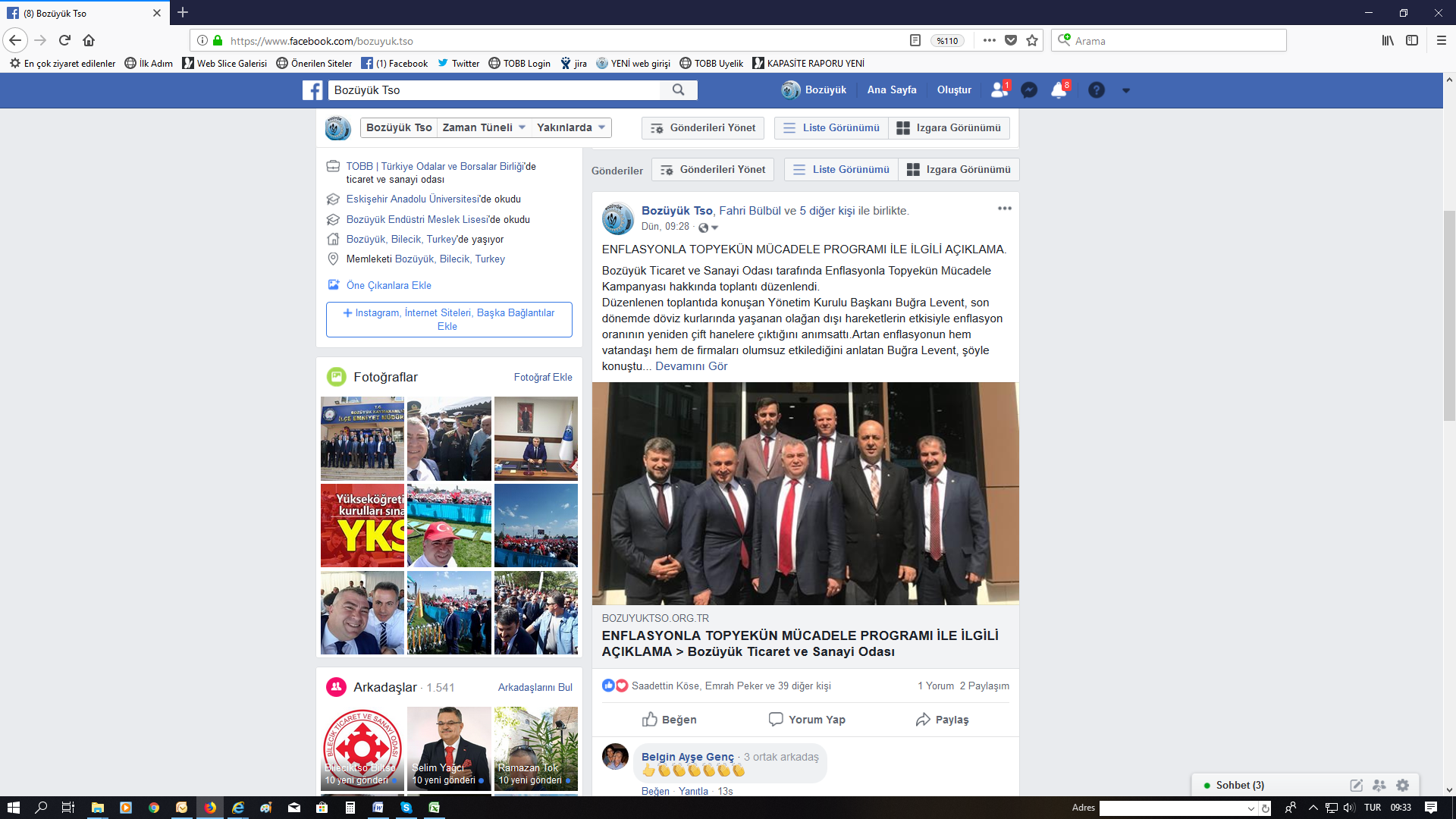Share the post with Paylaş
1456x819 pixels.
(943, 720)
